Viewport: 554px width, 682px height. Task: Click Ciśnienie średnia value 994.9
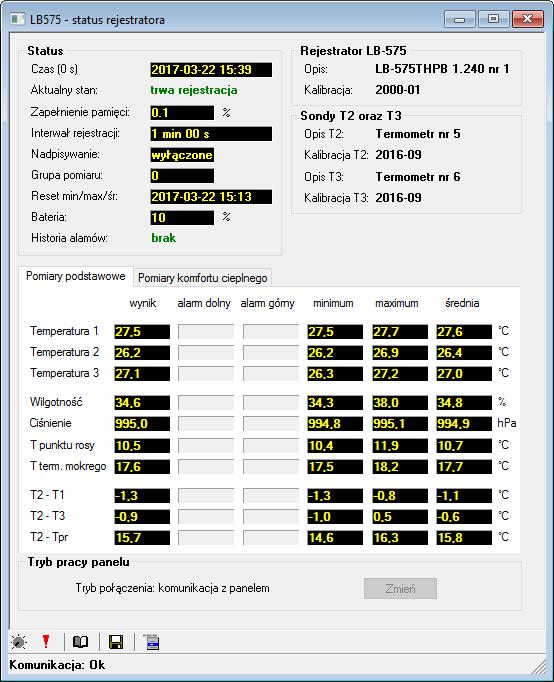[464, 424]
